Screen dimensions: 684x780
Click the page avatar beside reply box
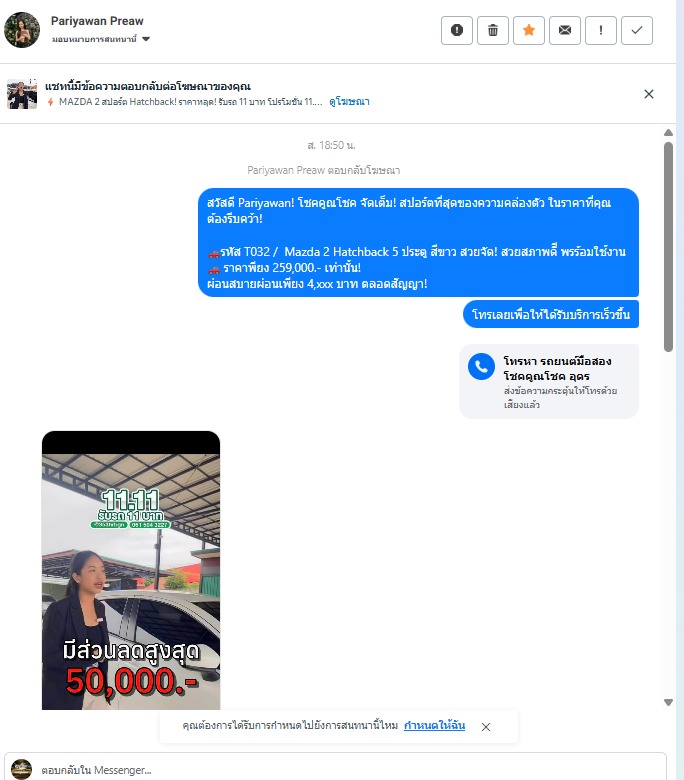point(21,769)
